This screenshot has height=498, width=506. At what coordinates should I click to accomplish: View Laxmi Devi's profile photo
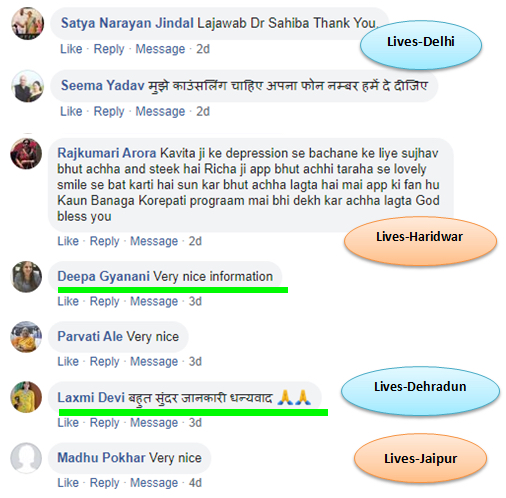(x=26, y=397)
